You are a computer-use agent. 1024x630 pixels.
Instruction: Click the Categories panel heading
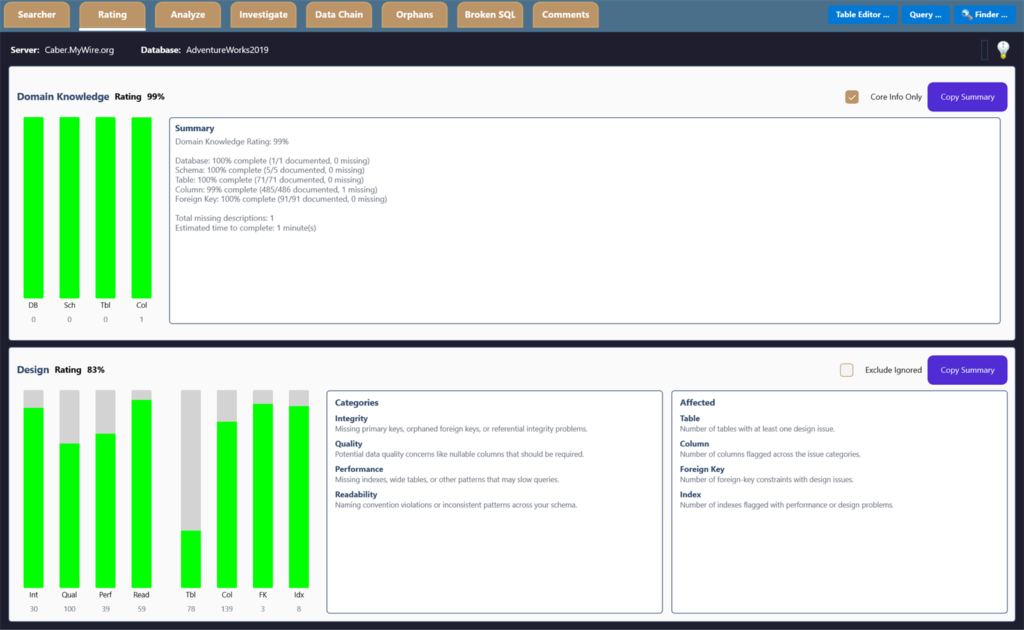tap(357, 403)
